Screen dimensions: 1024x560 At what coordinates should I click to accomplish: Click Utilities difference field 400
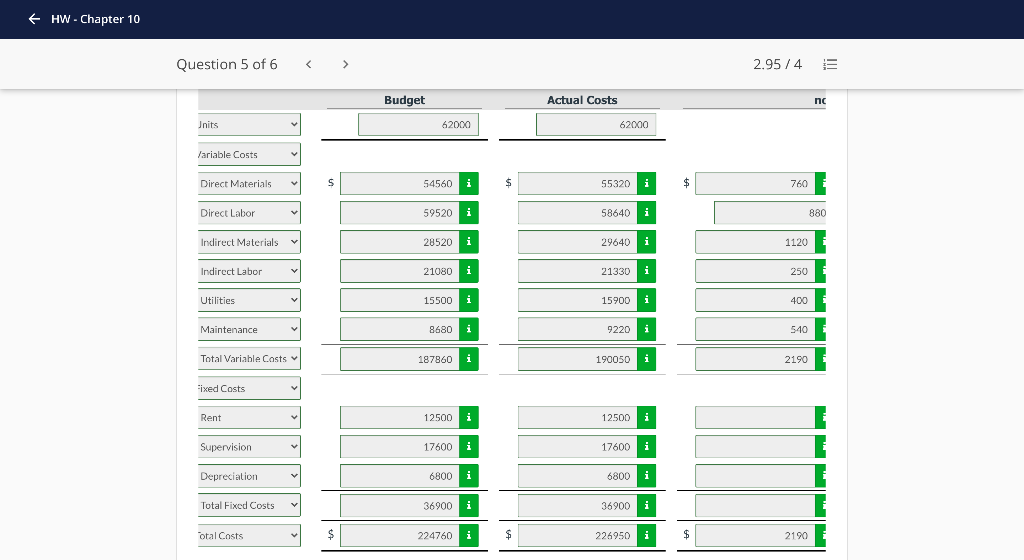click(755, 300)
